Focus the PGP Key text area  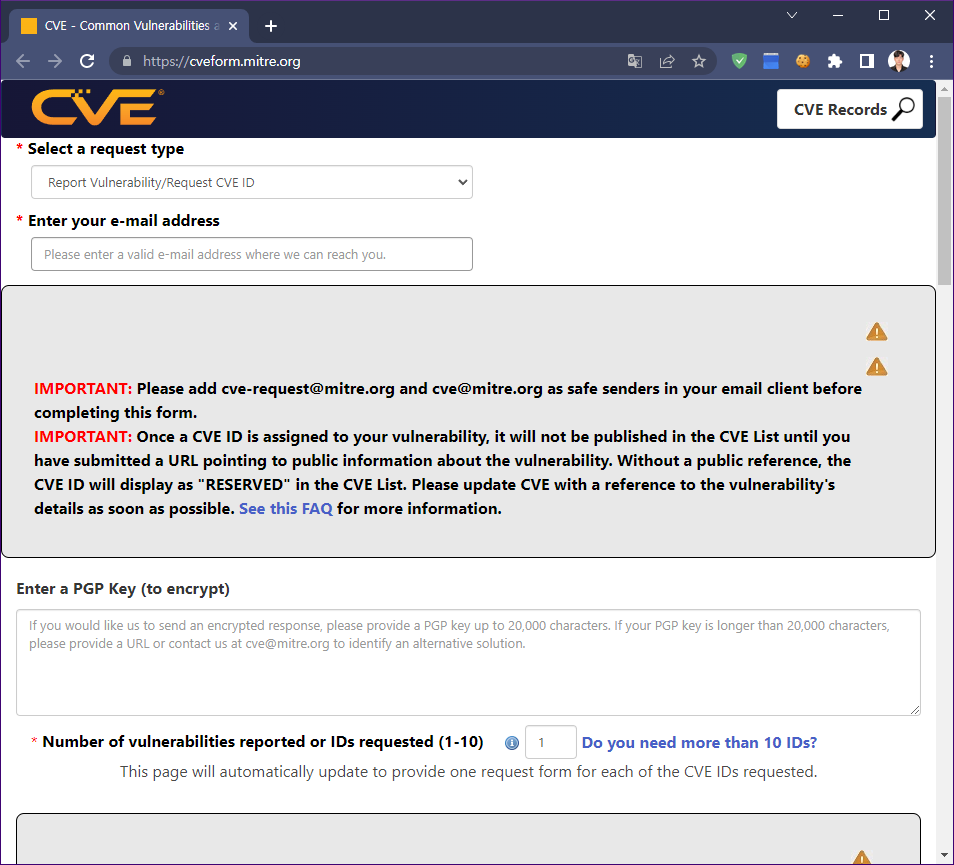click(x=468, y=662)
